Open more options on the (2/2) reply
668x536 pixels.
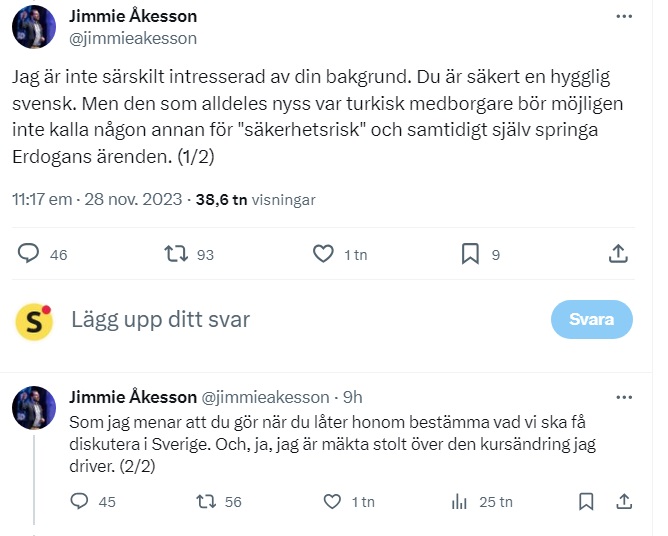pyautogui.click(x=623, y=395)
